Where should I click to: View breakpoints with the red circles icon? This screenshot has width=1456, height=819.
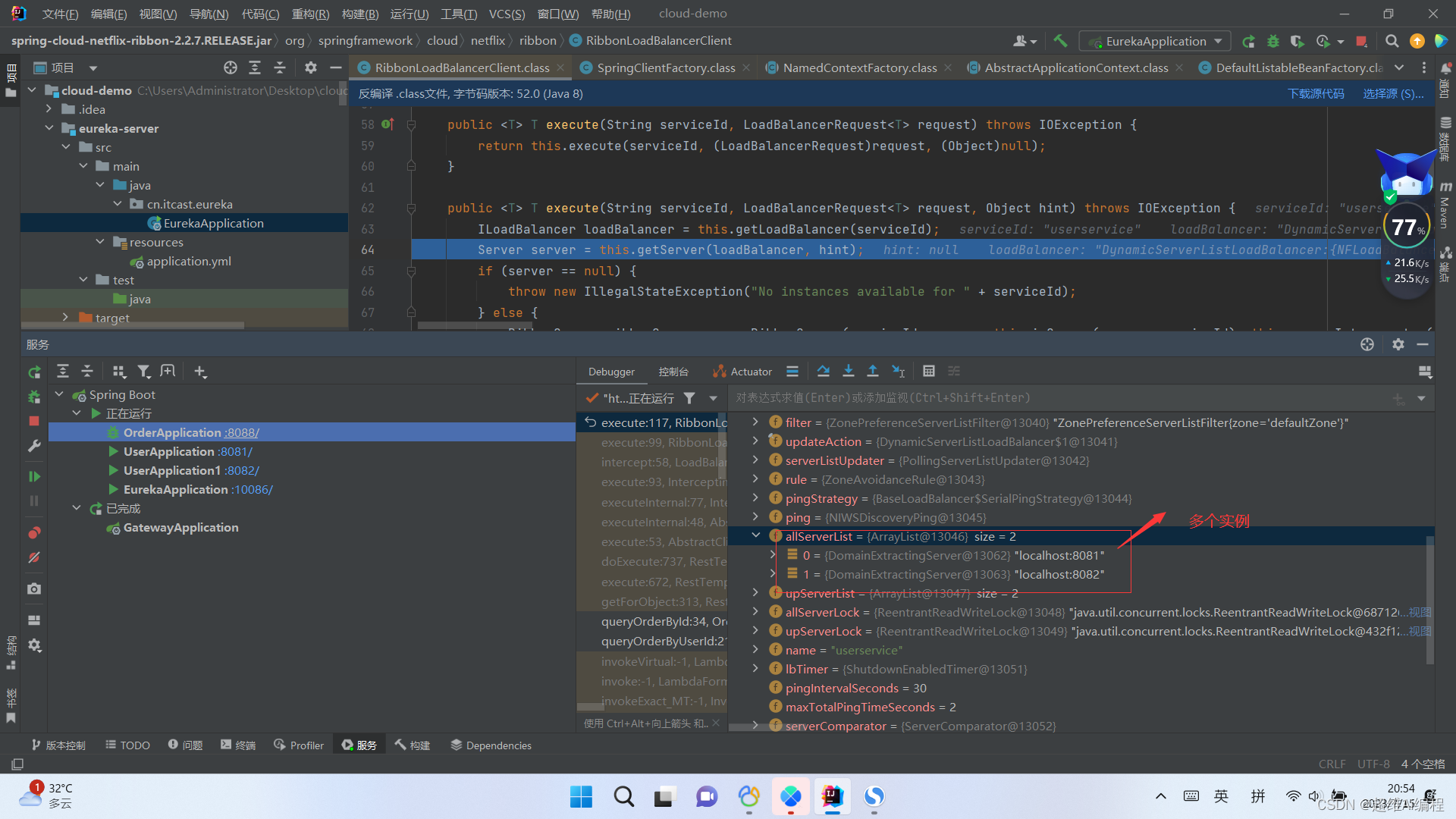point(34,532)
